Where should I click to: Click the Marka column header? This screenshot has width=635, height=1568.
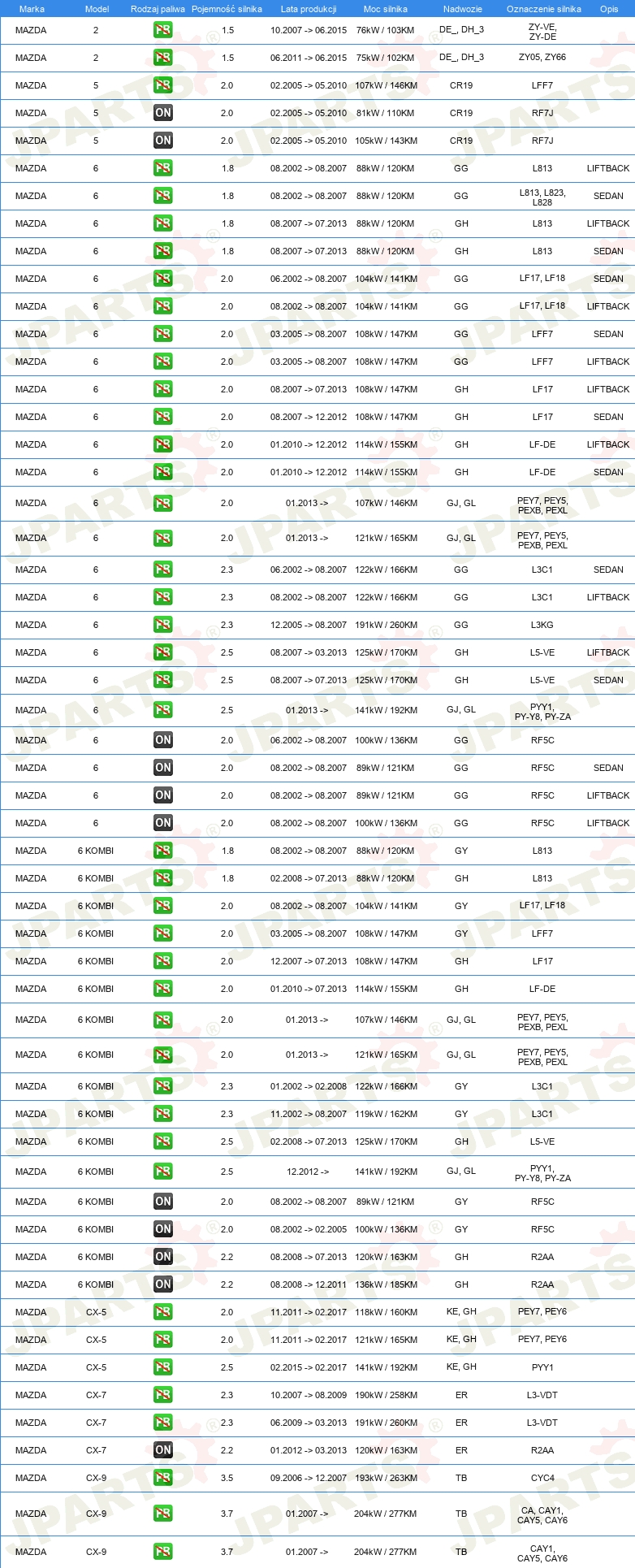pyautogui.click(x=32, y=9)
